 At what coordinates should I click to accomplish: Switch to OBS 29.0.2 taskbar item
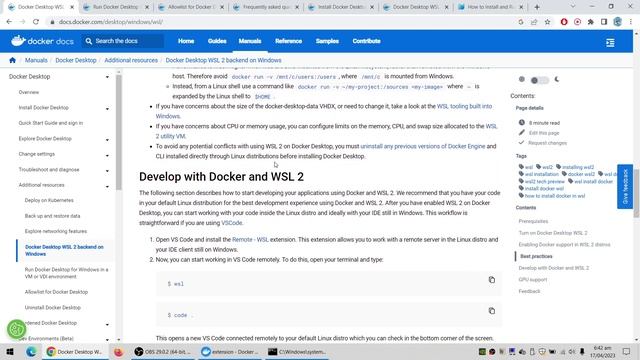(163, 351)
